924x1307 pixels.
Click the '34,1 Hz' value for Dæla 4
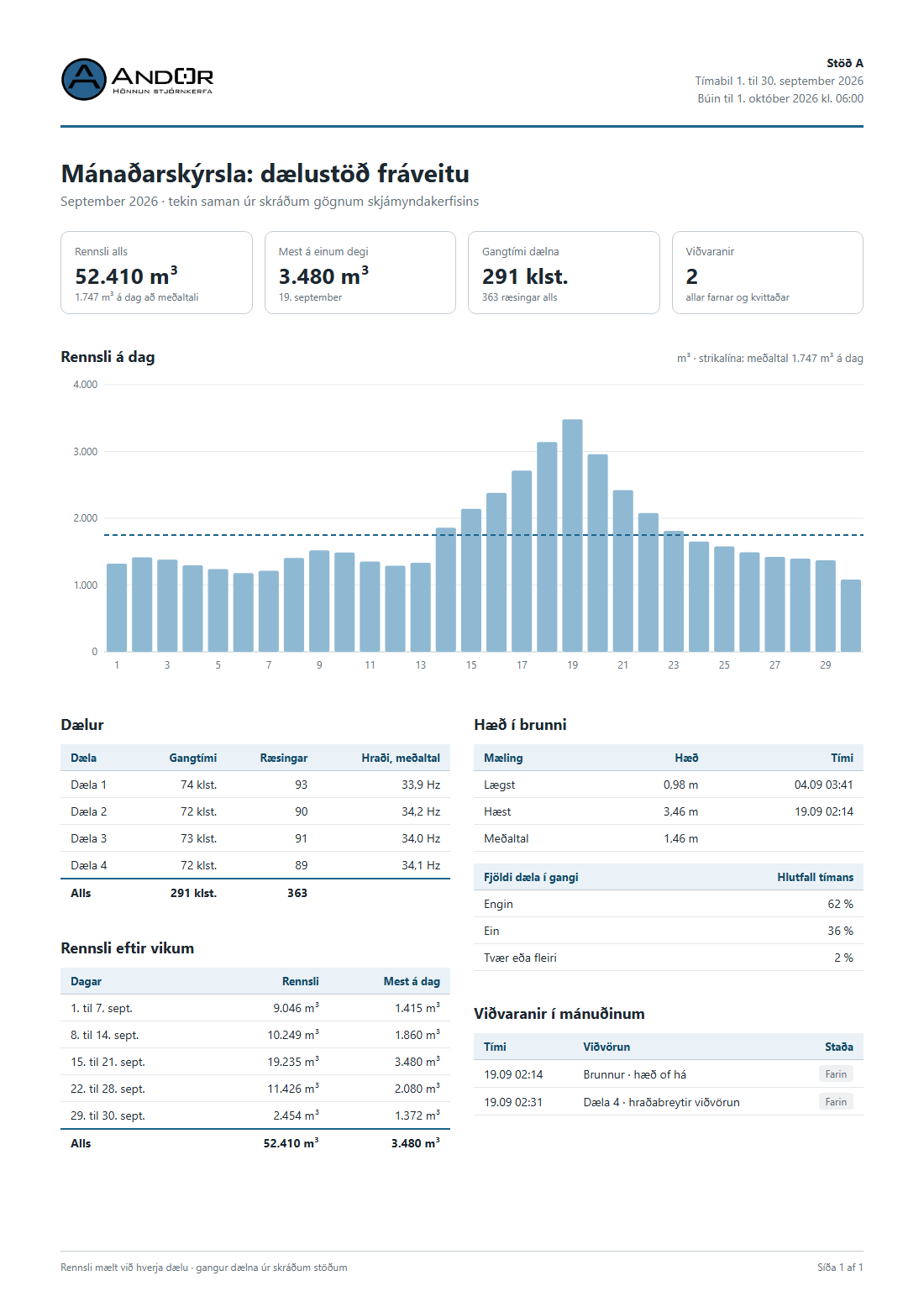(420, 865)
